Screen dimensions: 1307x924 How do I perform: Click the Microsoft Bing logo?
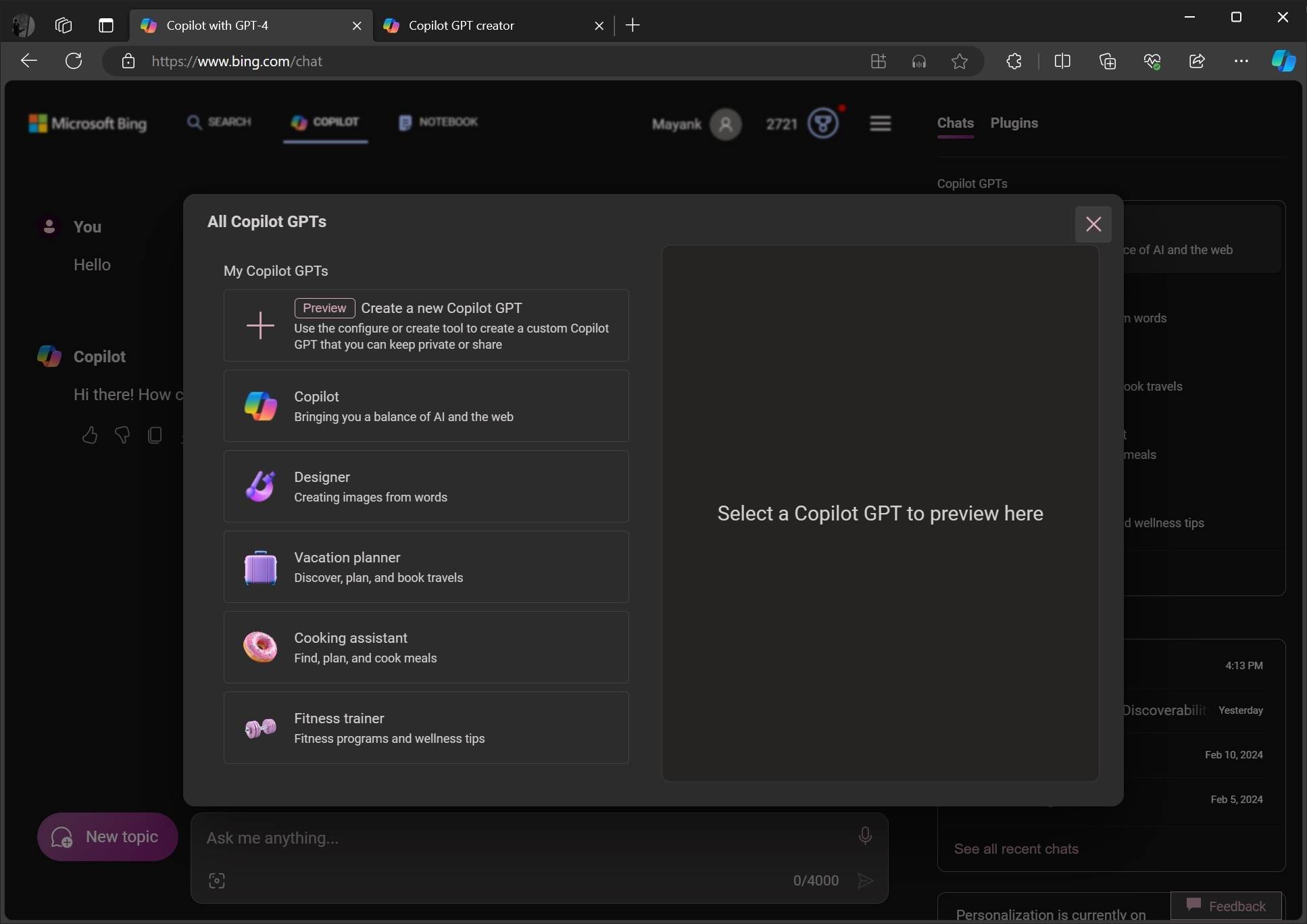pos(87,124)
